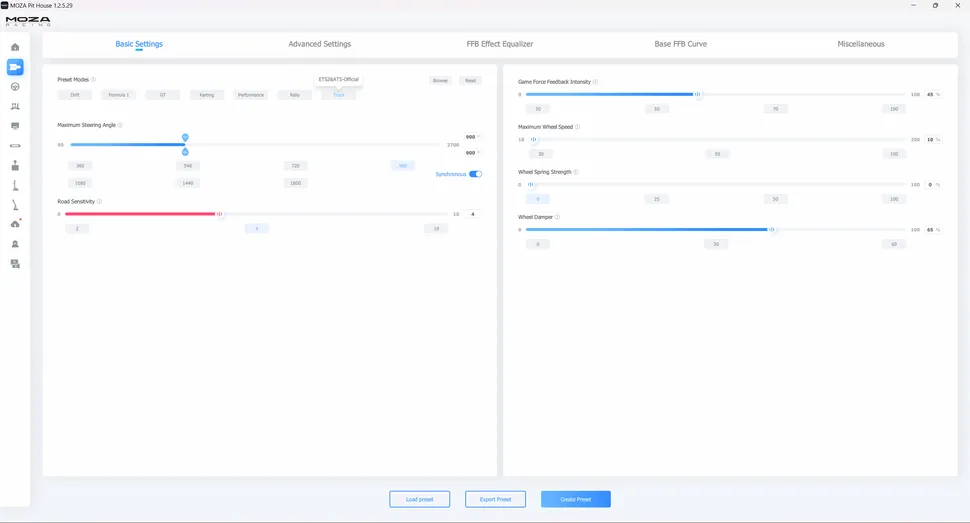Select the Formula 1 preset mode
This screenshot has height=523, width=970.
(118, 95)
